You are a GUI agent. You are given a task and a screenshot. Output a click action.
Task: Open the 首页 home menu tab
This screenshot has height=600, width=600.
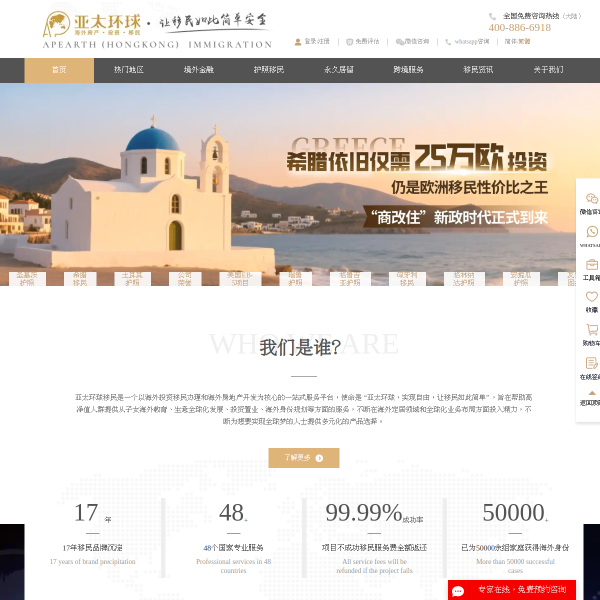(59, 70)
